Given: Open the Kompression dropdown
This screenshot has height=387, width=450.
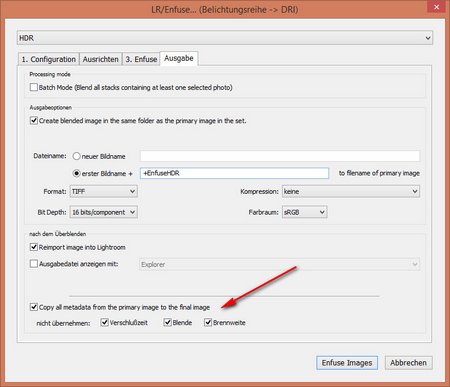Looking at the screenshot, I should (351, 191).
